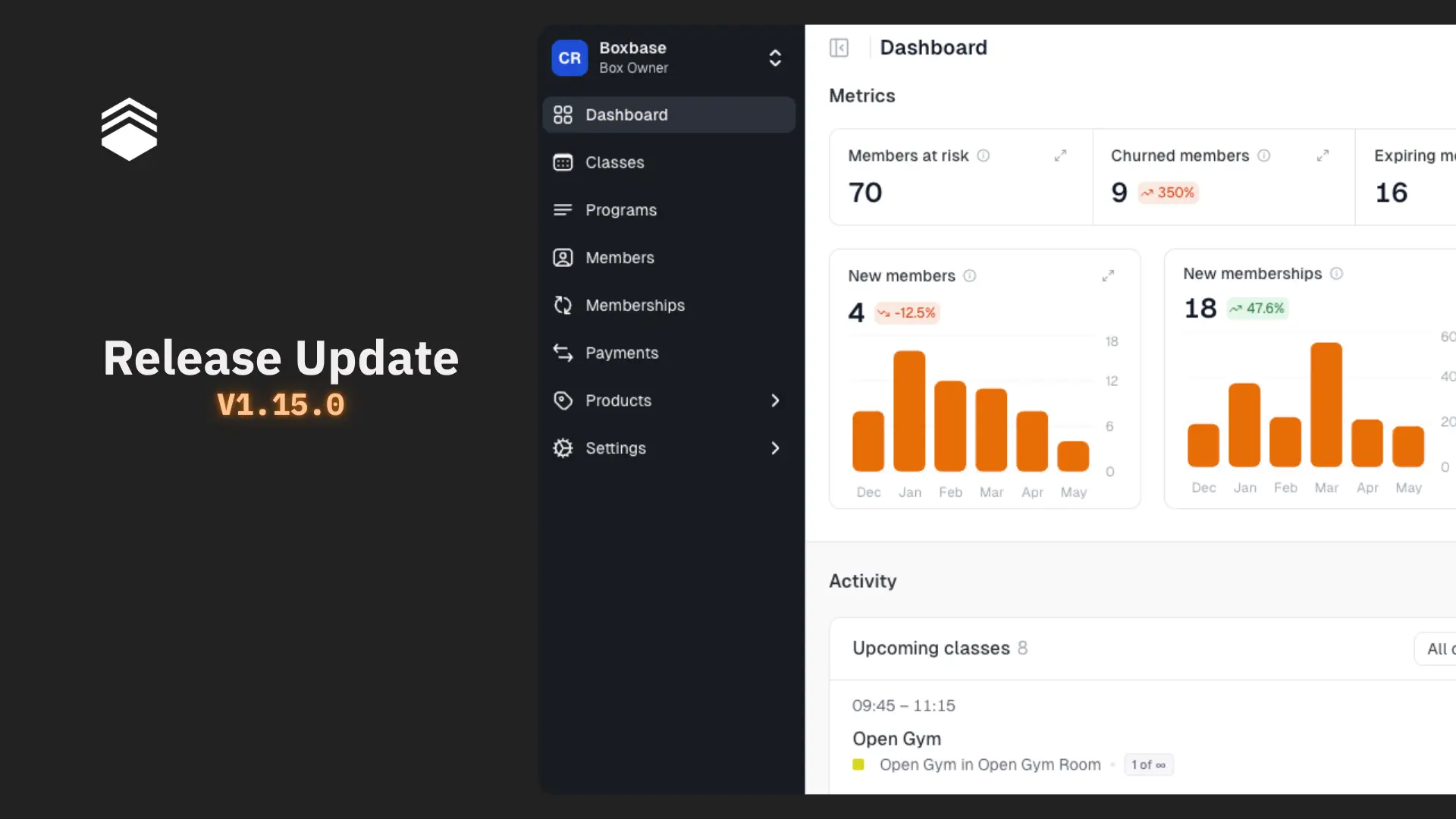The height and width of the screenshot is (819, 1456).
Task: Select Classes in the sidebar navigation
Action: click(x=615, y=162)
